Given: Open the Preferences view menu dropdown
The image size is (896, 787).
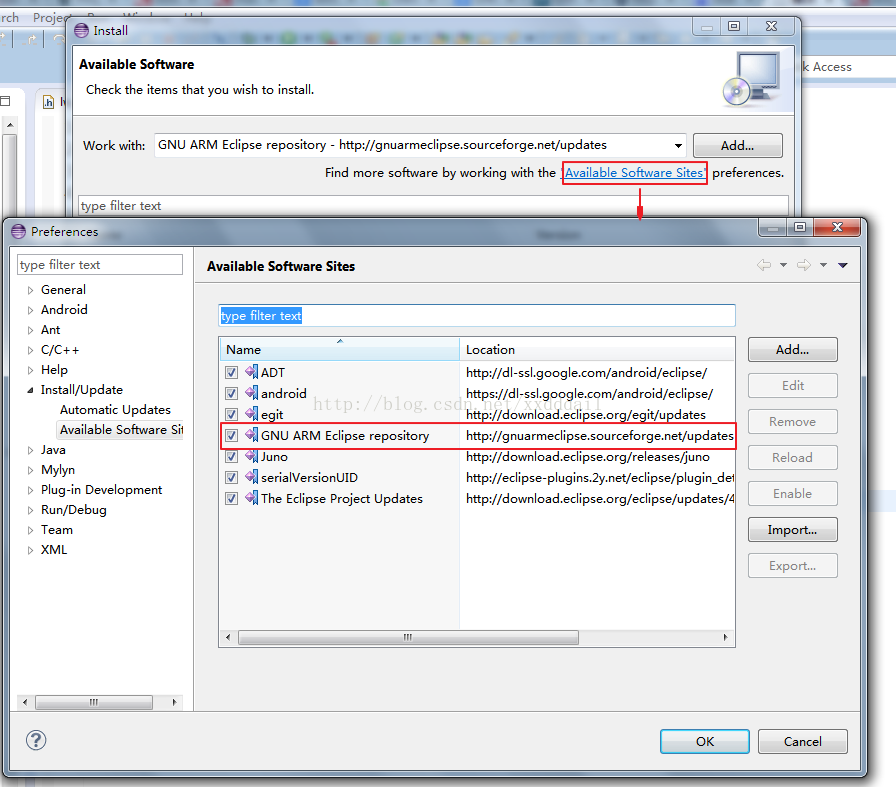Looking at the screenshot, I should tap(843, 265).
